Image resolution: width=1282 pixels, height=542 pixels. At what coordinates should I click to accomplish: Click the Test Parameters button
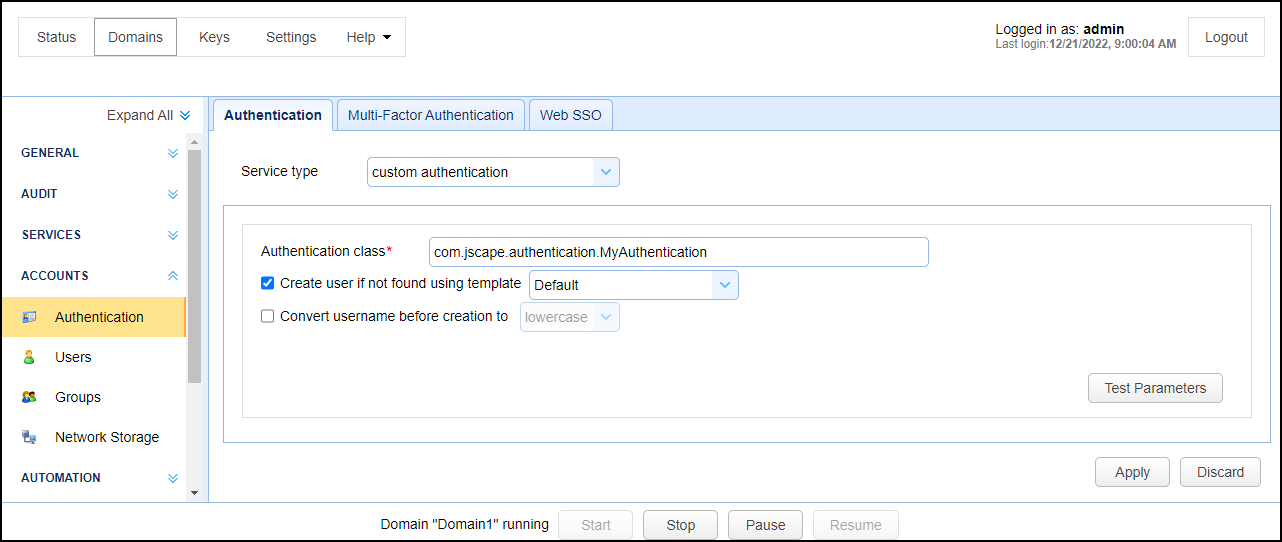1155,388
